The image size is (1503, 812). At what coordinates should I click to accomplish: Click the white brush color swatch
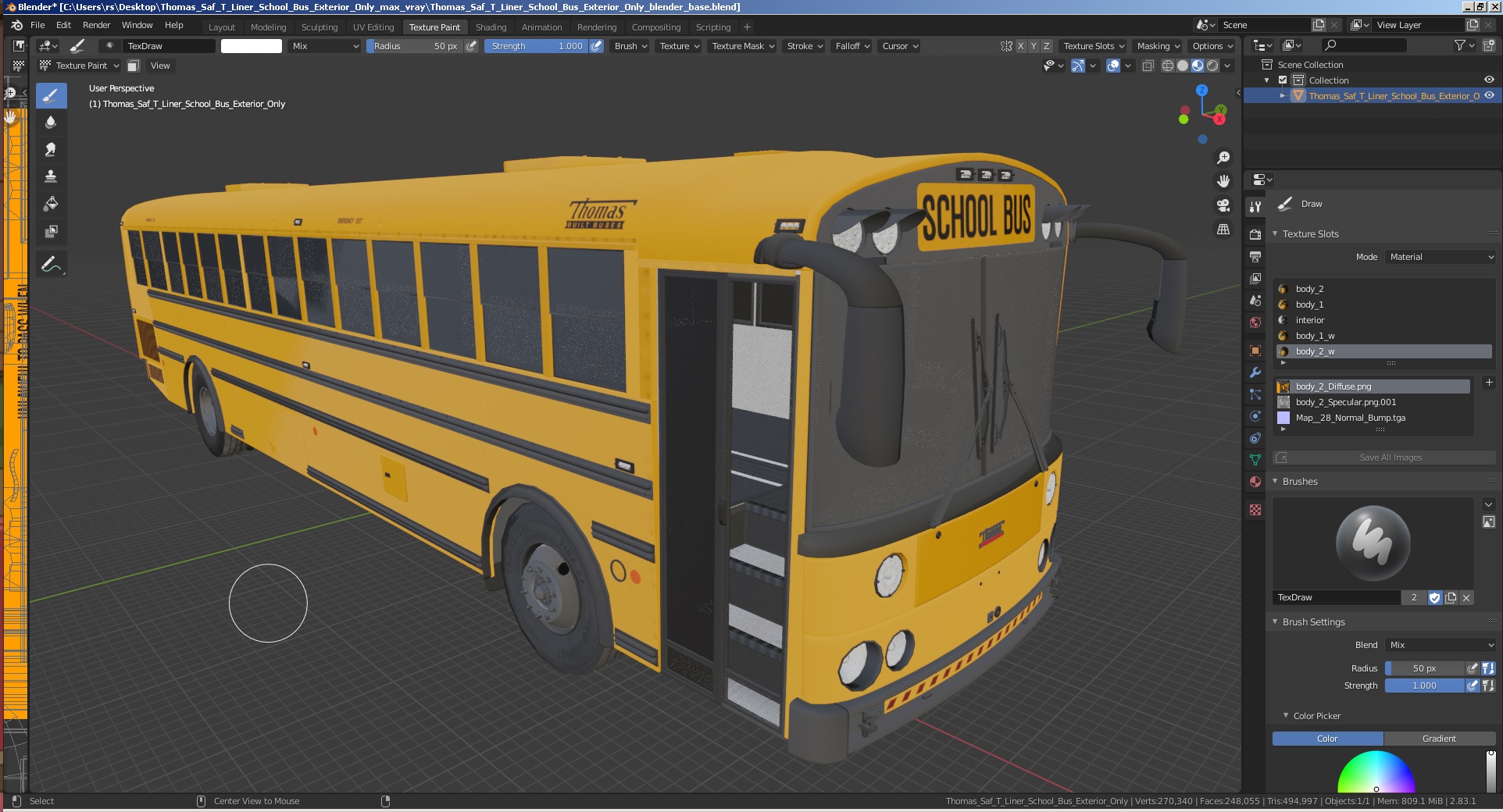point(252,46)
